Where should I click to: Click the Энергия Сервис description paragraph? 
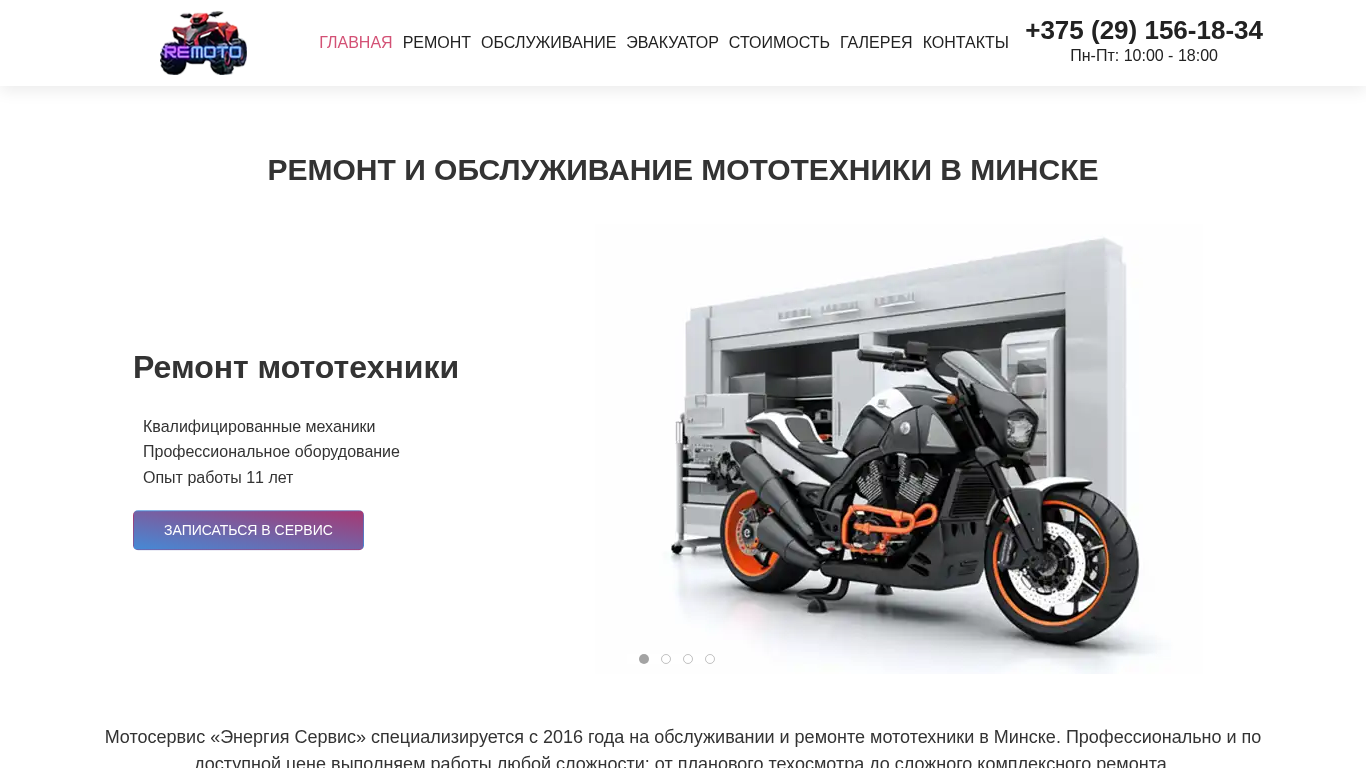(683, 750)
